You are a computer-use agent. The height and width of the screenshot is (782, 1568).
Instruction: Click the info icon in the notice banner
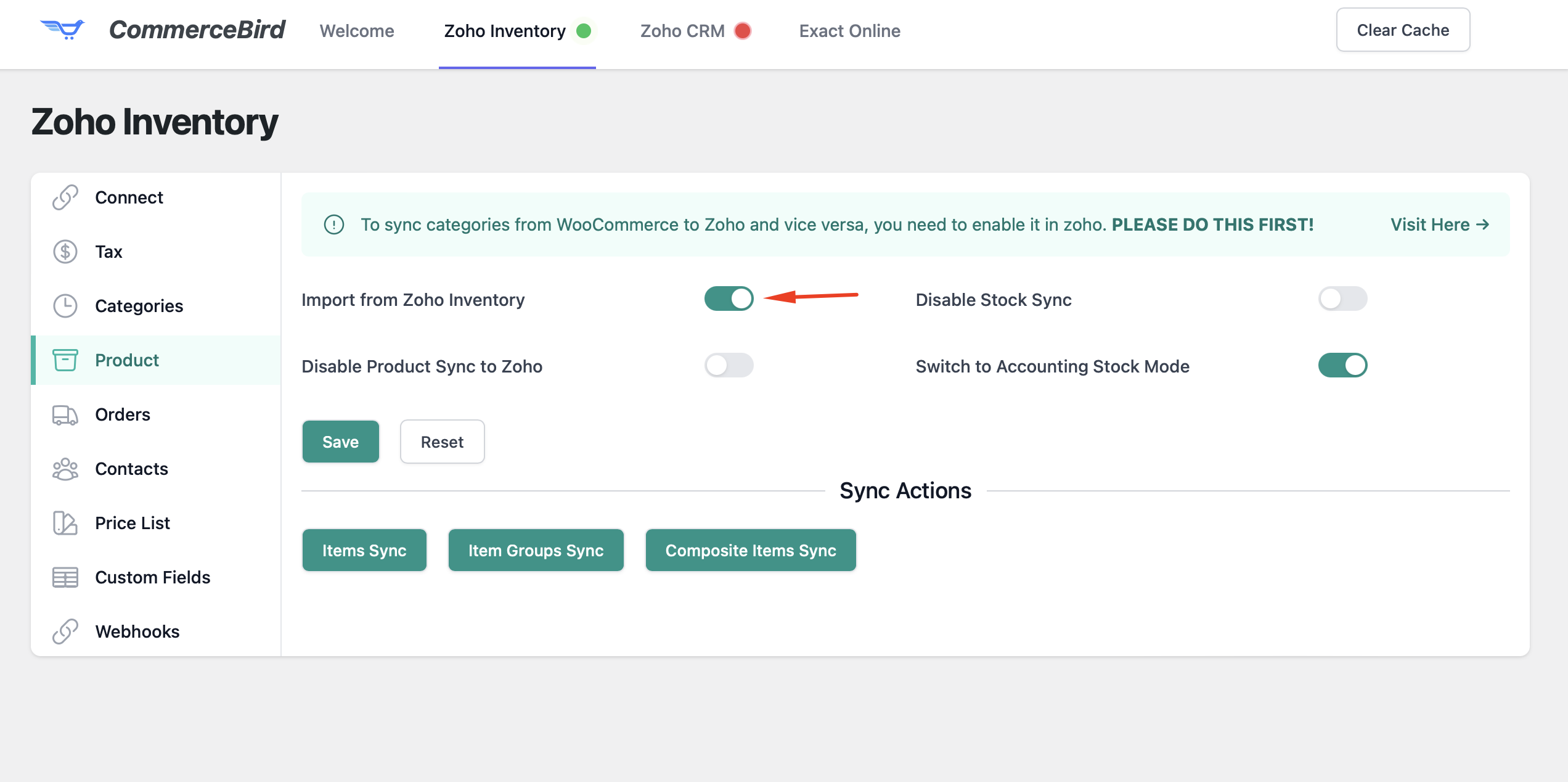click(x=334, y=224)
